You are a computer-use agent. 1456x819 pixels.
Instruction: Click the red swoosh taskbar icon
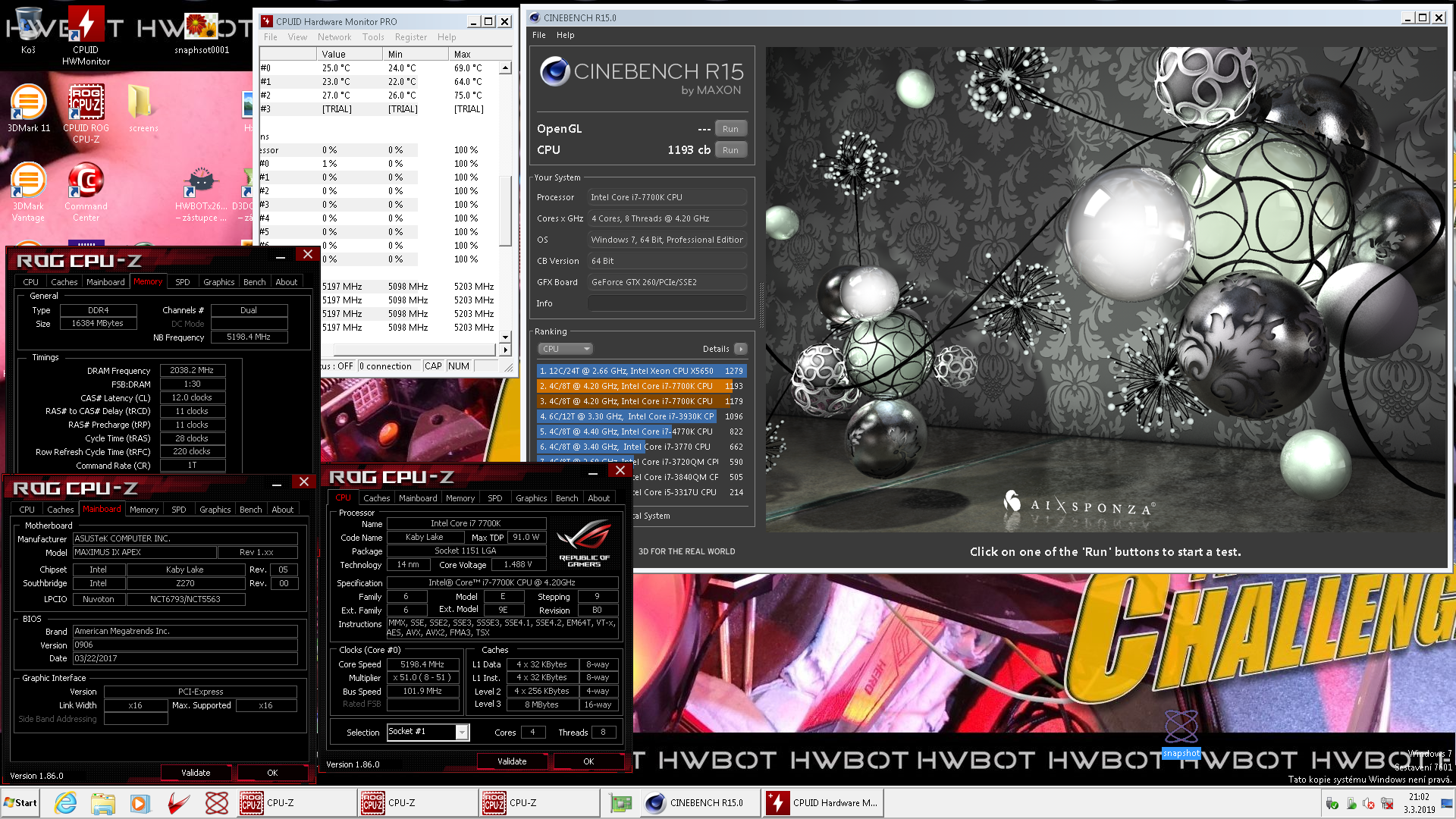pyautogui.click(x=178, y=802)
